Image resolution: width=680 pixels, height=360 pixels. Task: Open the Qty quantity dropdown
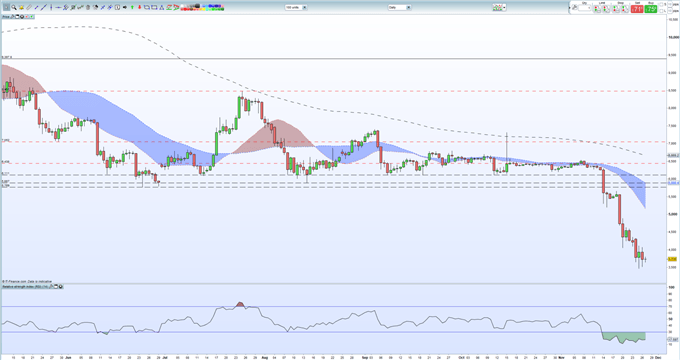pyautogui.click(x=585, y=8)
